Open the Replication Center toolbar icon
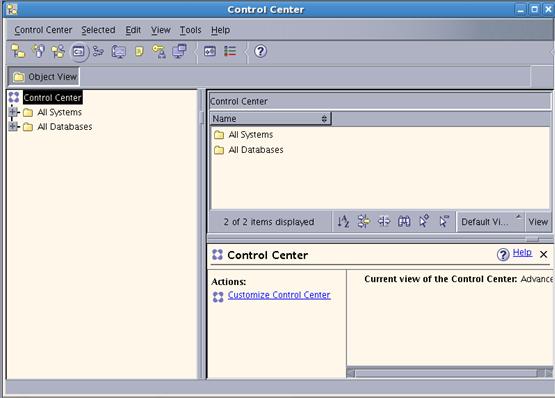 pos(38,51)
